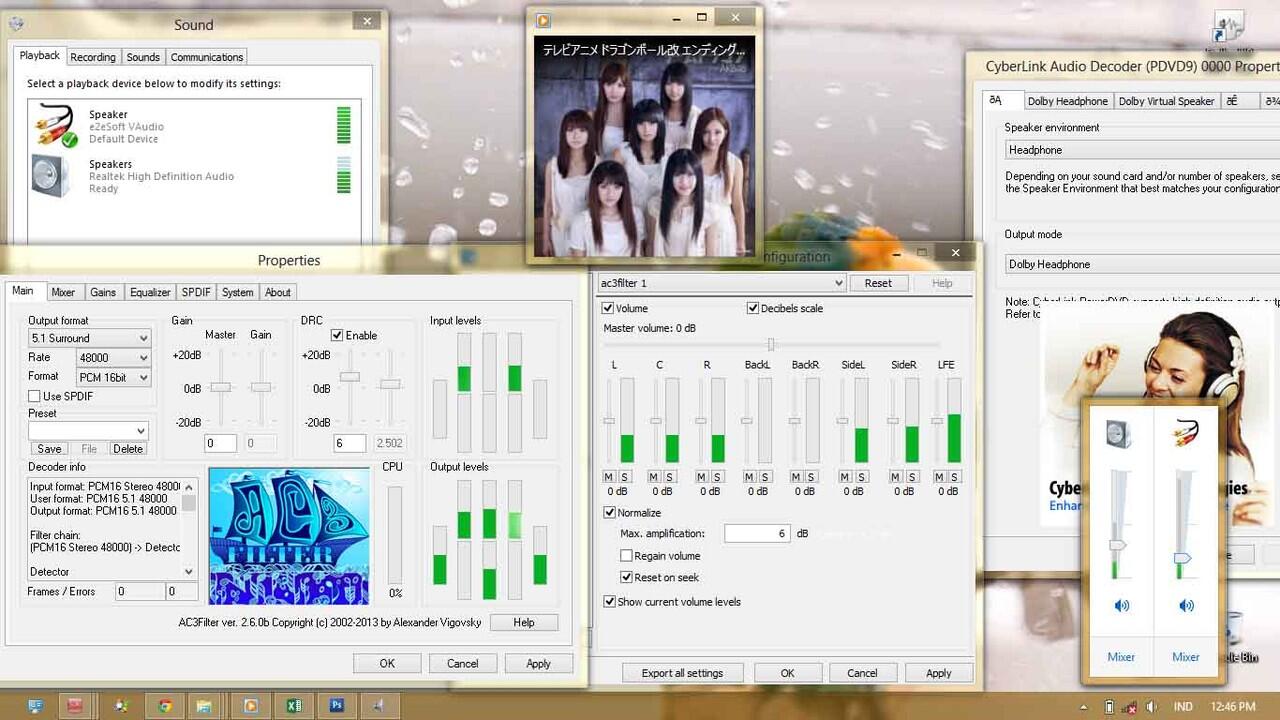Mute the BackL channel with M button

[749, 477]
